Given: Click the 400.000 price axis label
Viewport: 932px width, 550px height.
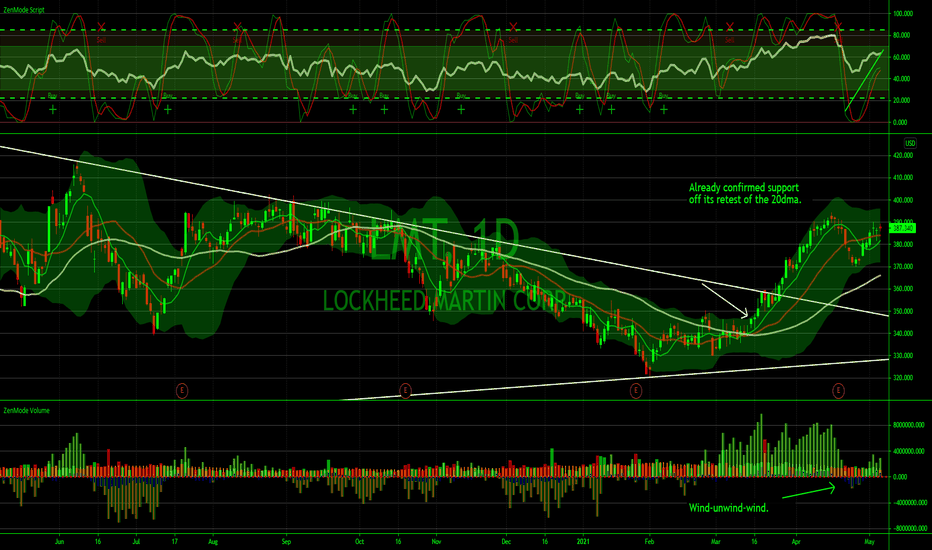Looking at the screenshot, I should (902, 200).
